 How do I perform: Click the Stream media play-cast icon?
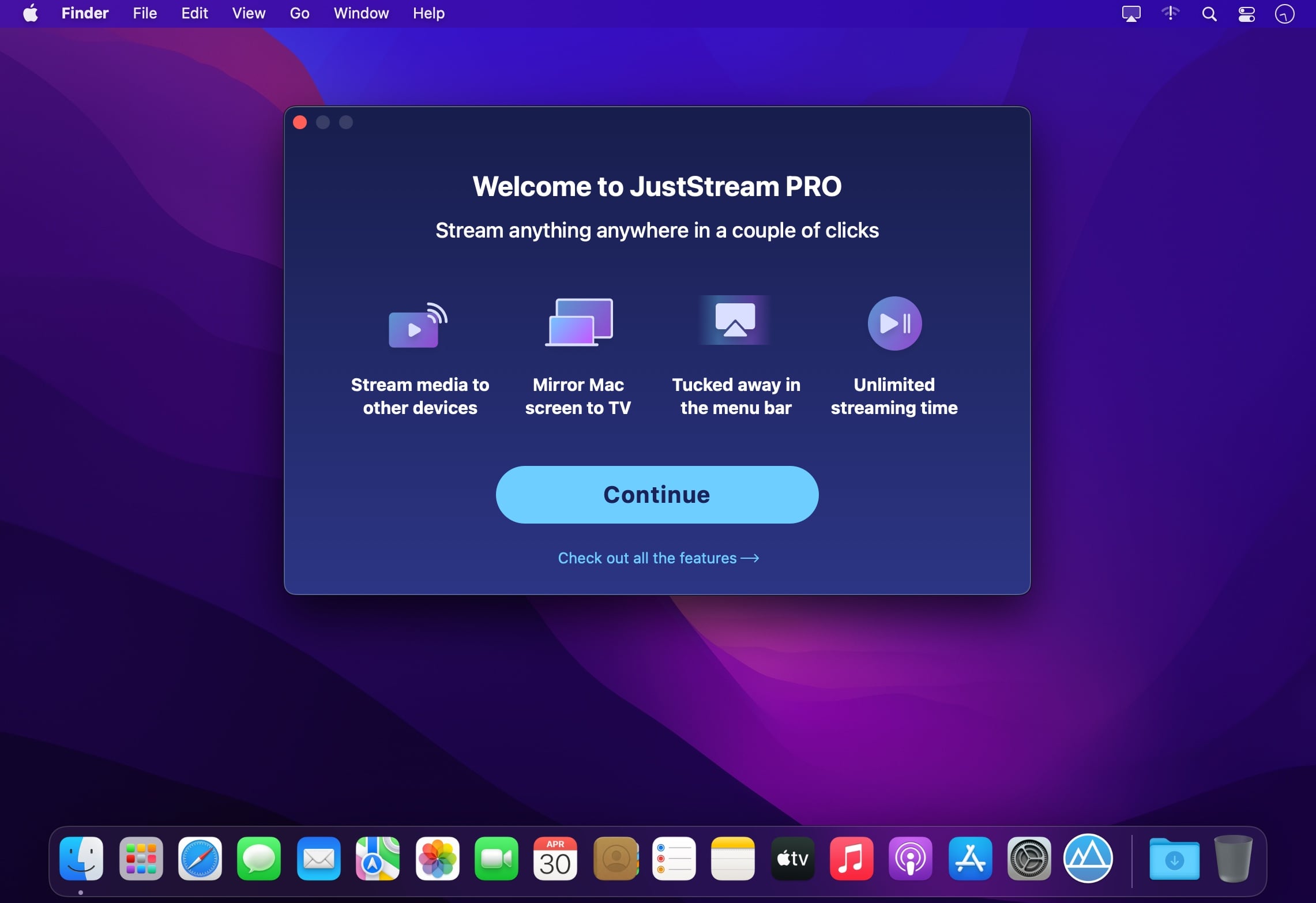click(x=418, y=325)
